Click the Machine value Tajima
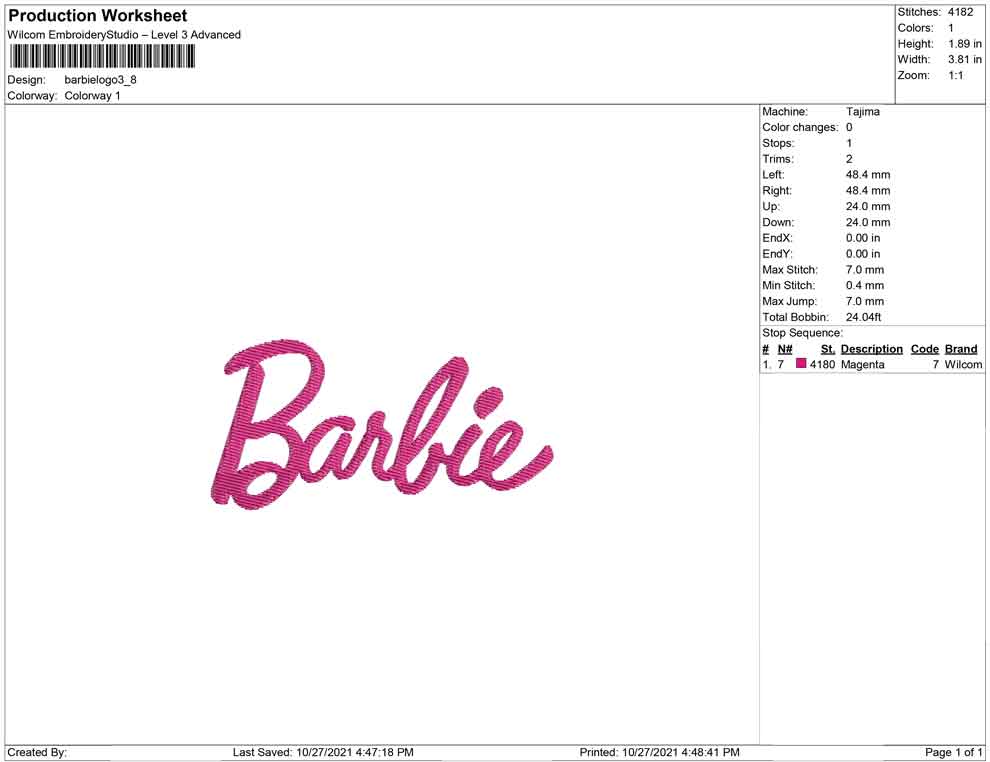 coord(862,112)
